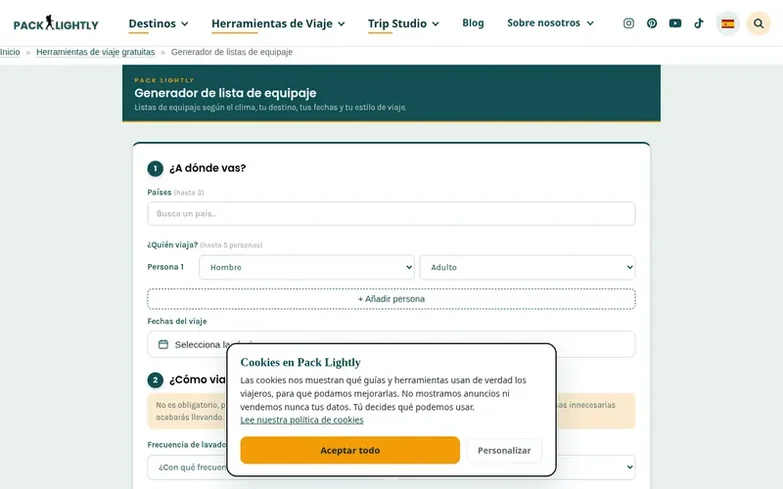The height and width of the screenshot is (489, 783).
Task: Open Lee nuestra política de cookies link
Action: coord(302,420)
